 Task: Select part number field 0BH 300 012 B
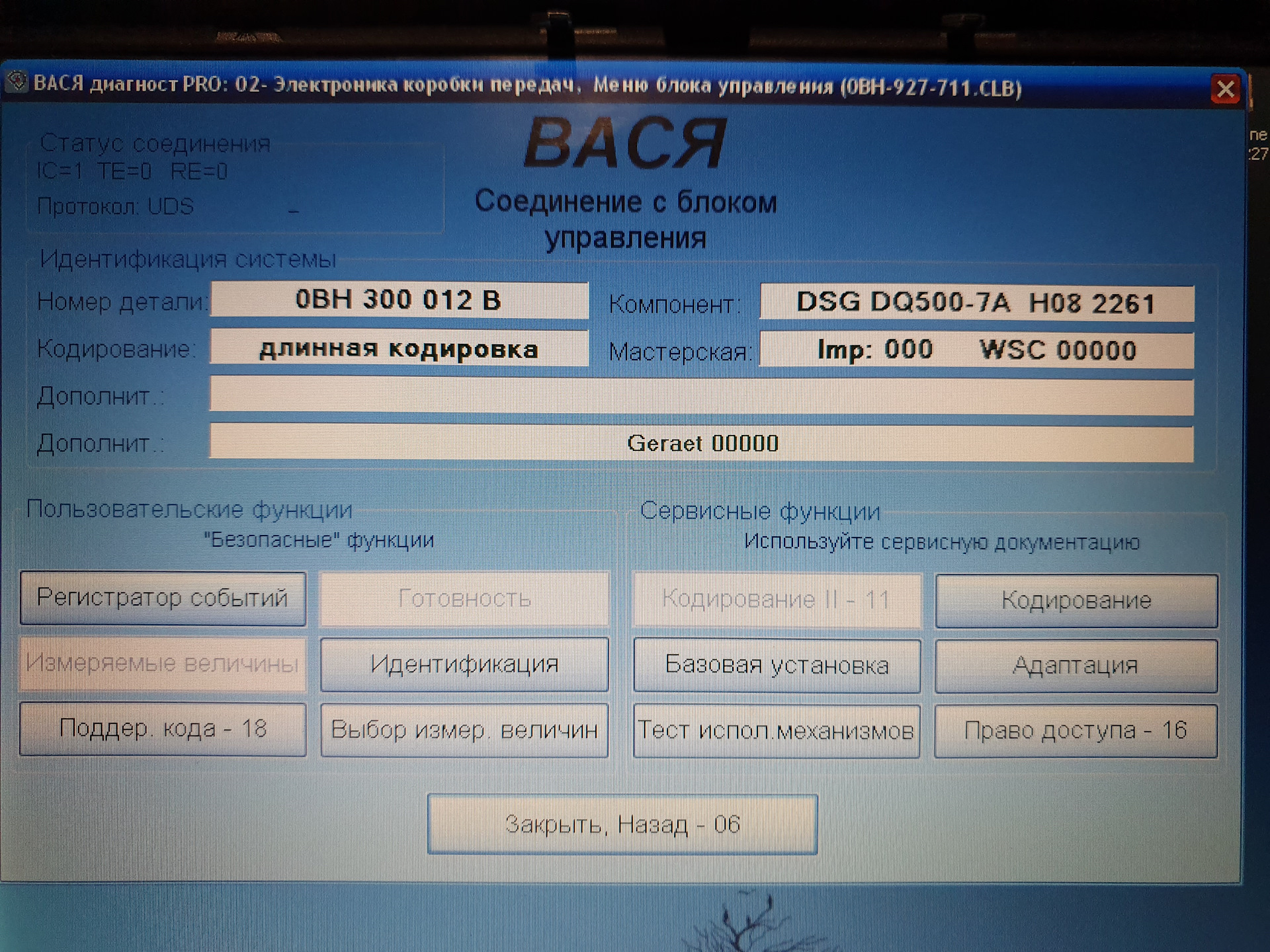(399, 300)
